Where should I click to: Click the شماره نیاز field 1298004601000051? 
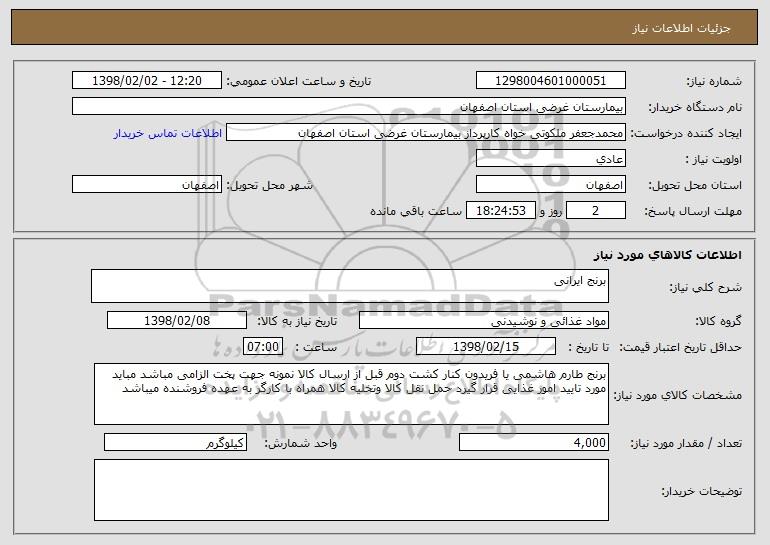point(550,81)
